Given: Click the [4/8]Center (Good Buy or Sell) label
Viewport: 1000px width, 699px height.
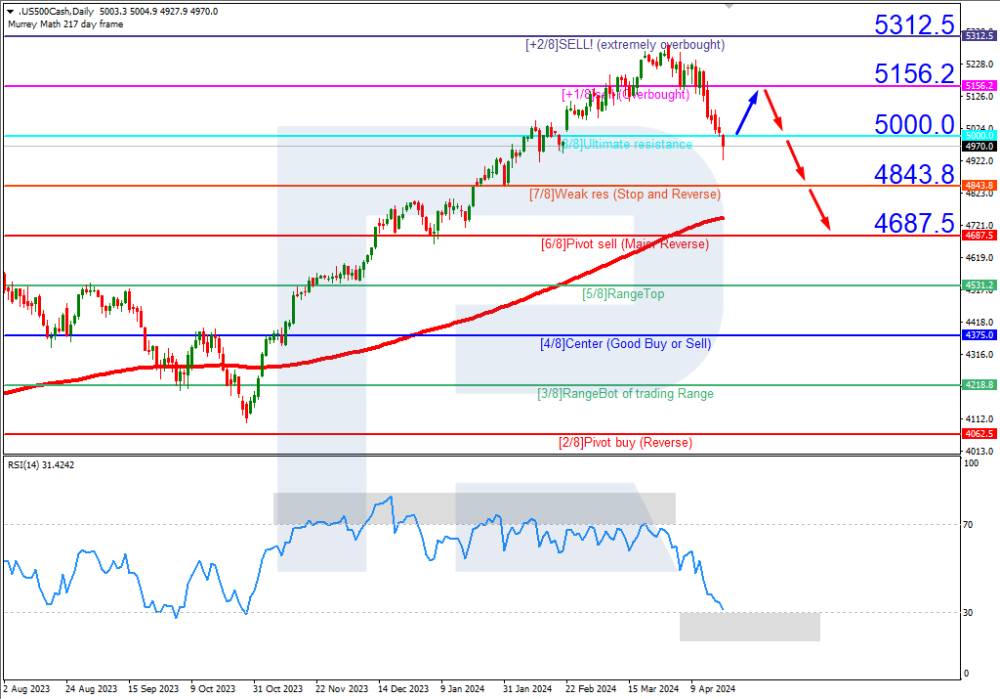Looking at the screenshot, I should tap(625, 344).
